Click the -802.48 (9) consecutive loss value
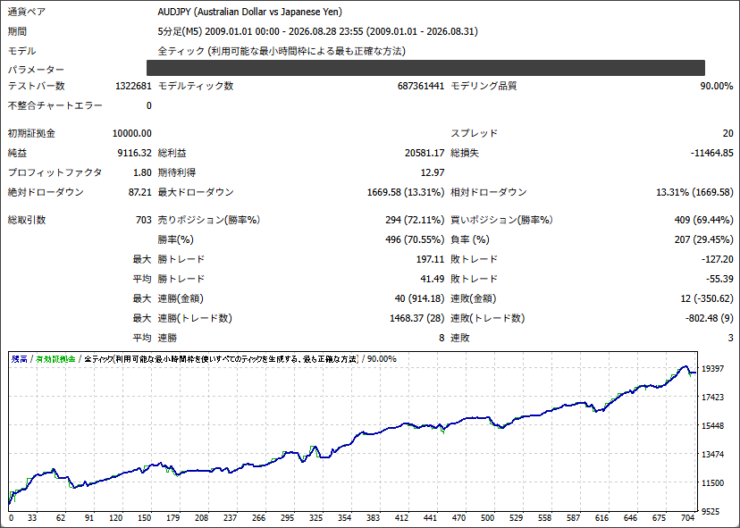The height and width of the screenshot is (528, 740). tap(709, 318)
